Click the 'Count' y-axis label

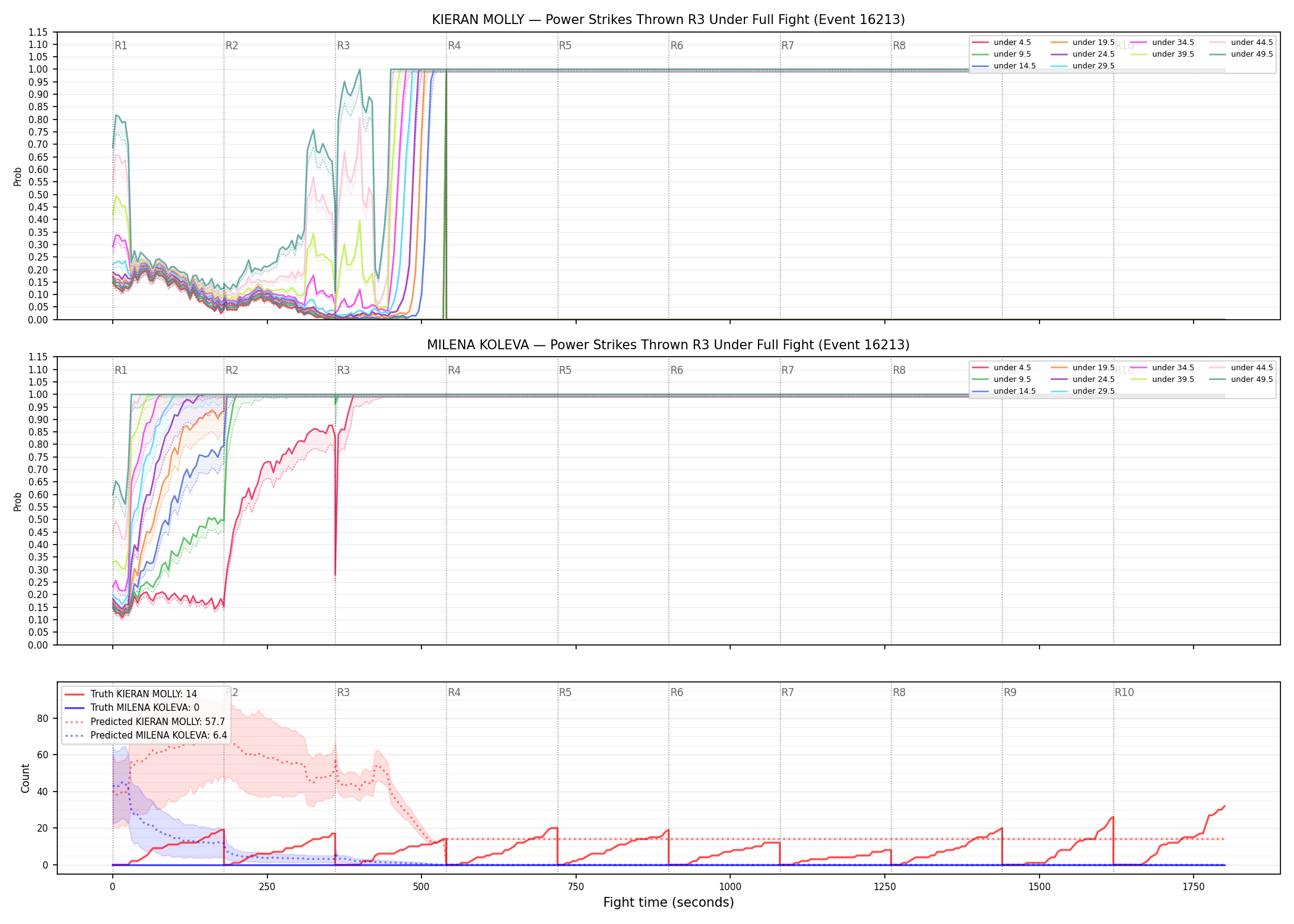coord(25,778)
